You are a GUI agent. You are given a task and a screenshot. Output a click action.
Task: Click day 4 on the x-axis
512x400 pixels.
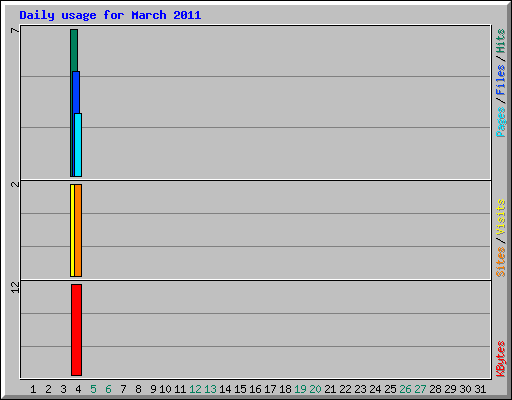78,389
